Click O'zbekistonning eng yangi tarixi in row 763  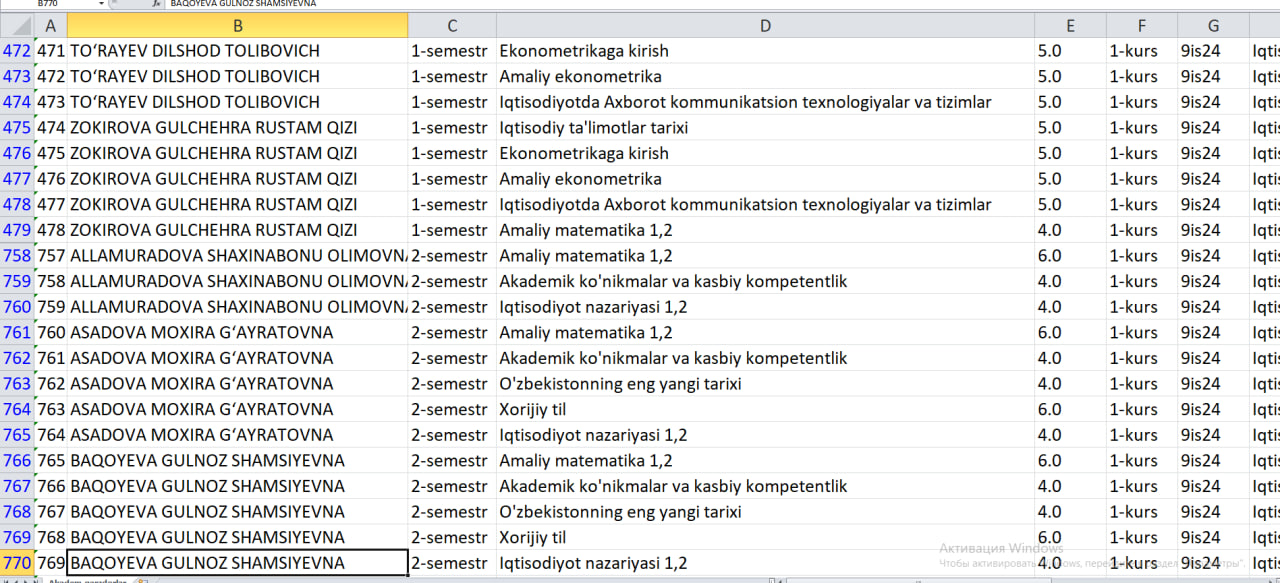click(765, 384)
